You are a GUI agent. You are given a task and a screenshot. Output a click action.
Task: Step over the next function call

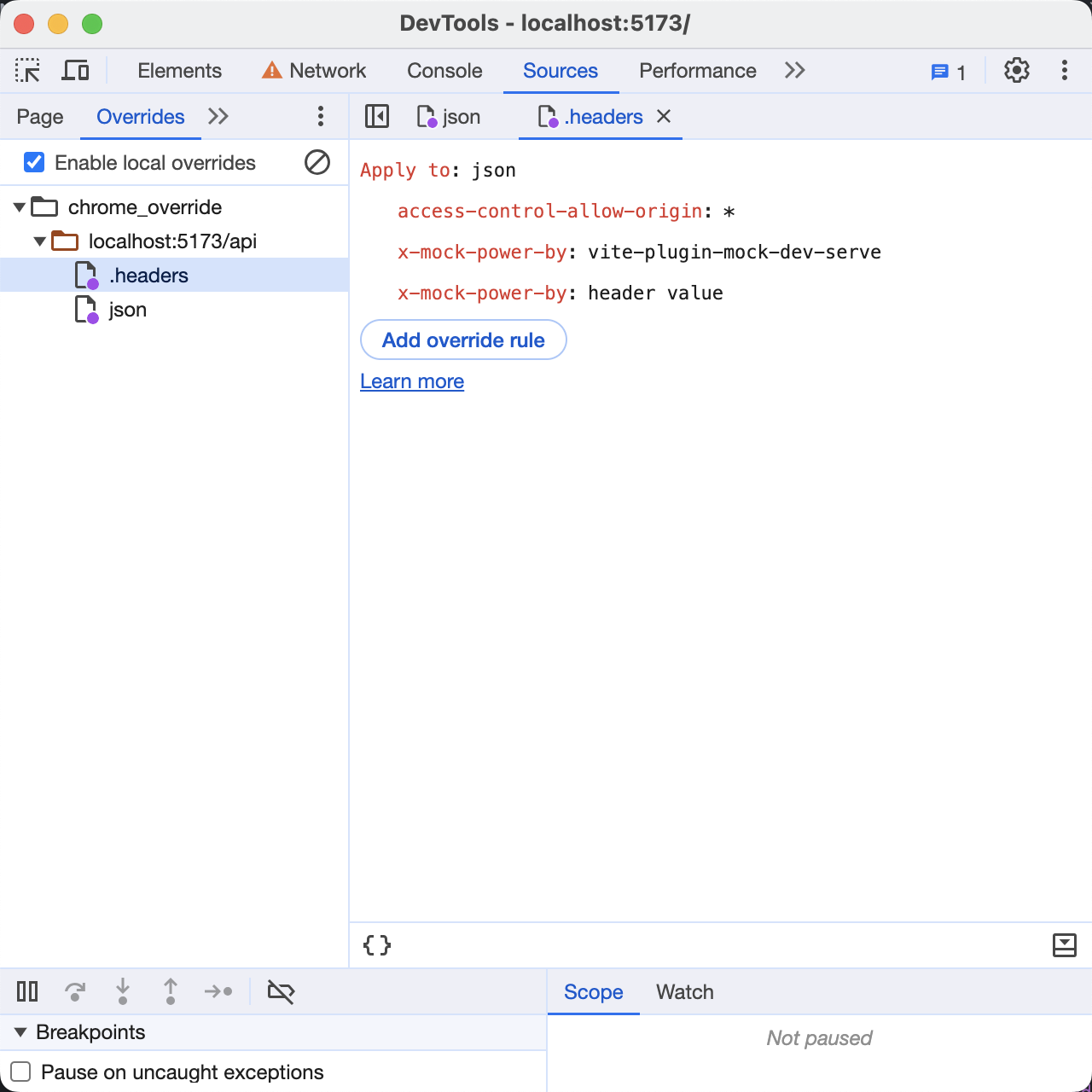point(75,991)
